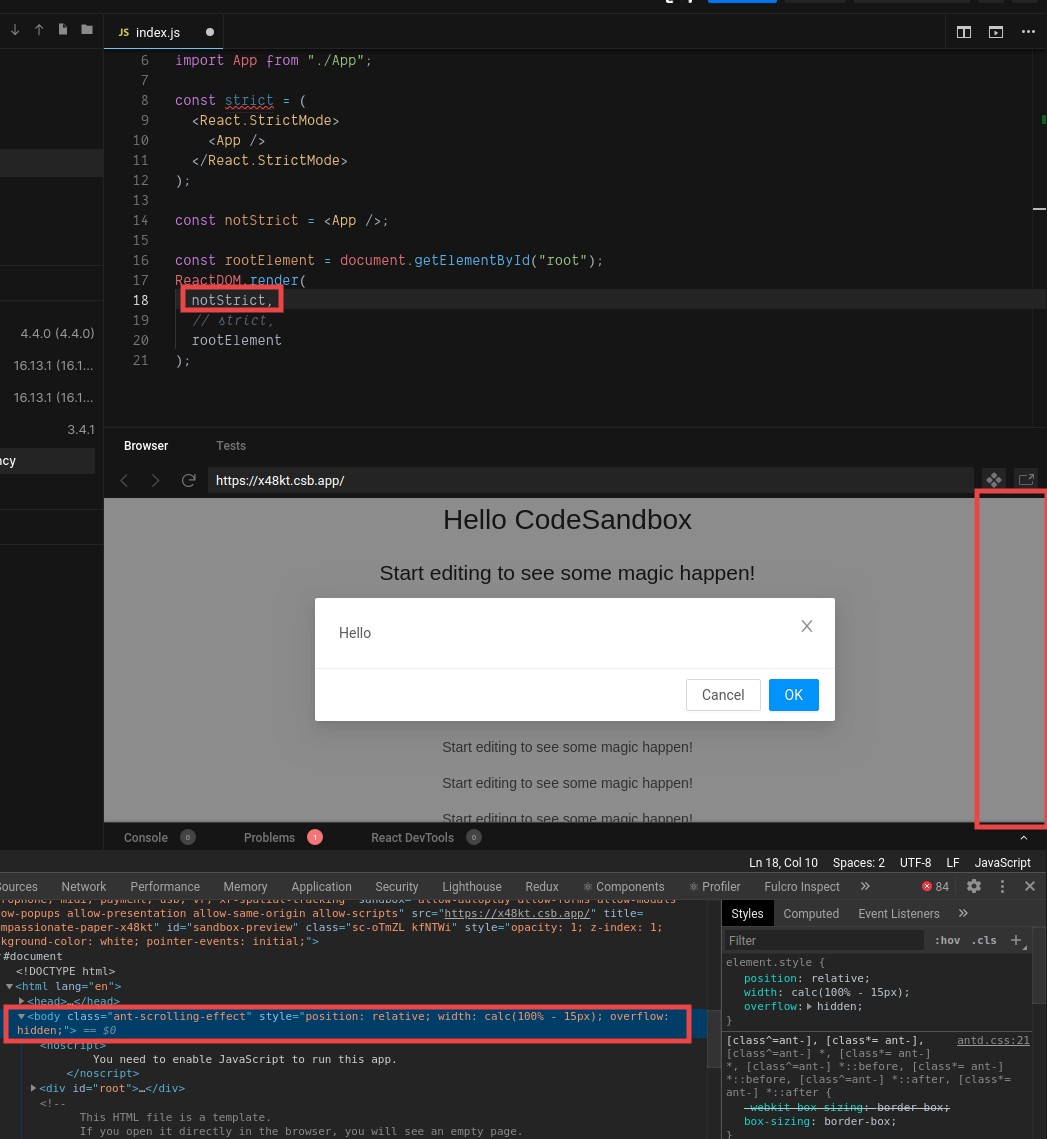Open DevTools three-dot menu
The image size is (1047, 1139).
(x=1002, y=886)
